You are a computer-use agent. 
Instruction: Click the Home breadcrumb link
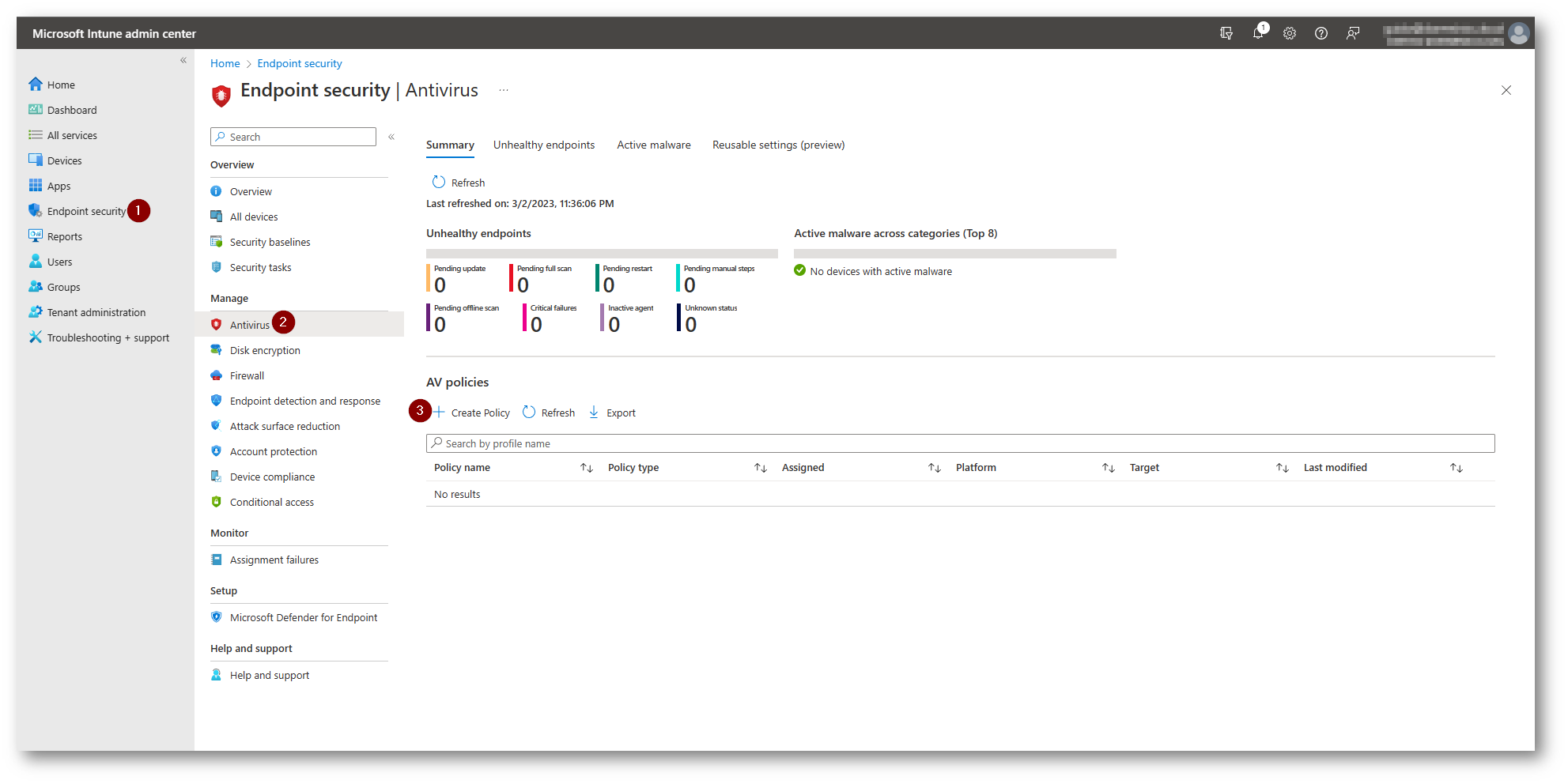[225, 63]
